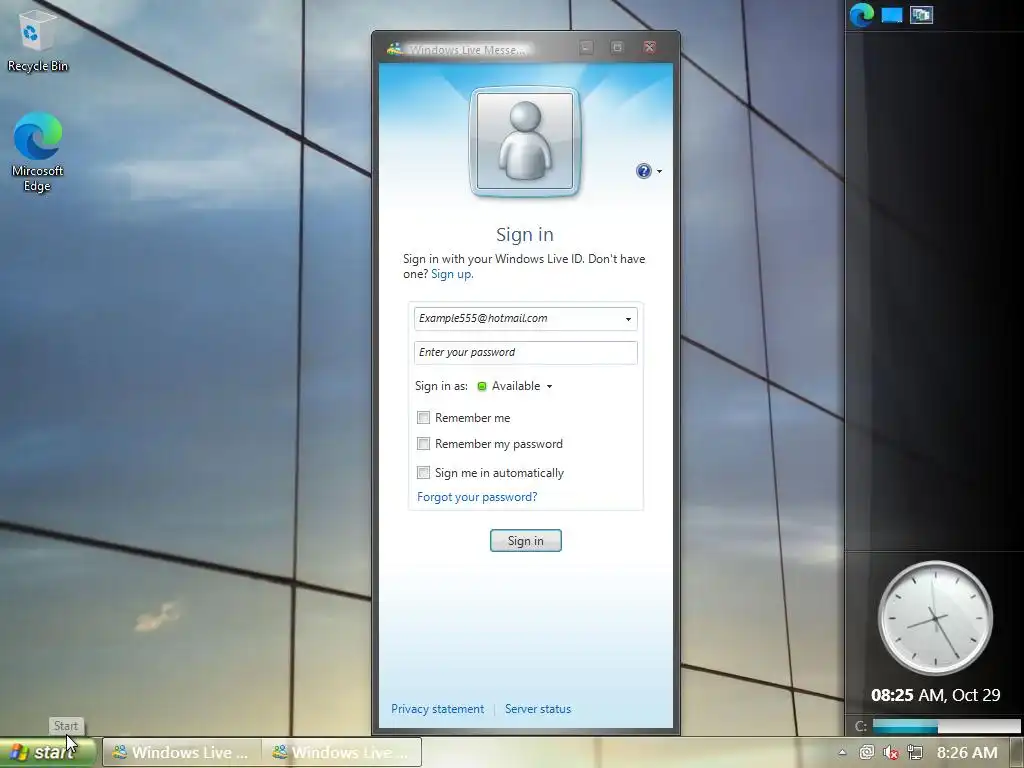The width and height of the screenshot is (1024, 768).
Task: Focus the Enter your password field
Action: coord(526,353)
